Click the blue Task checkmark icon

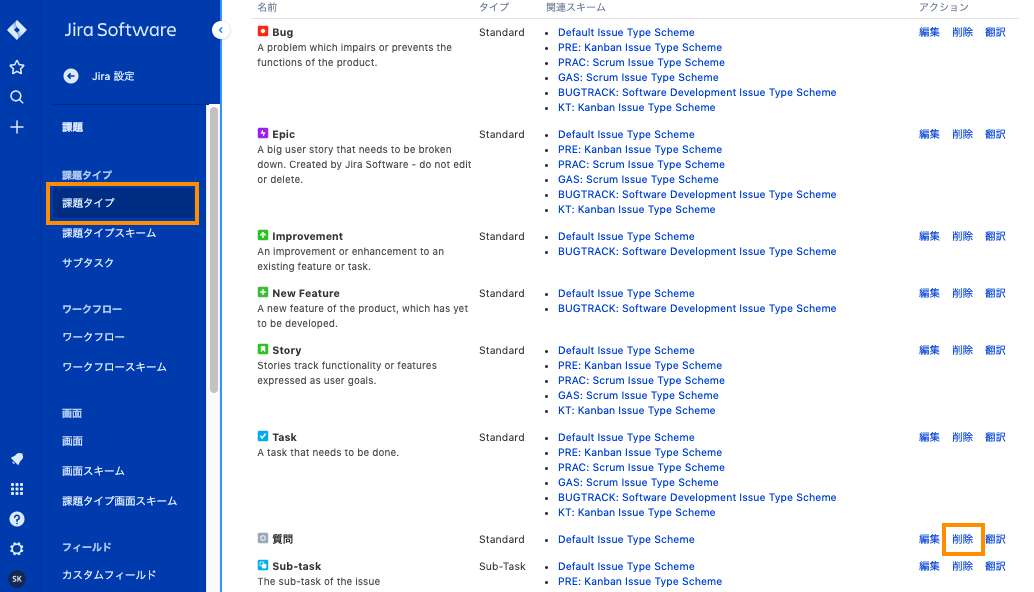262,436
